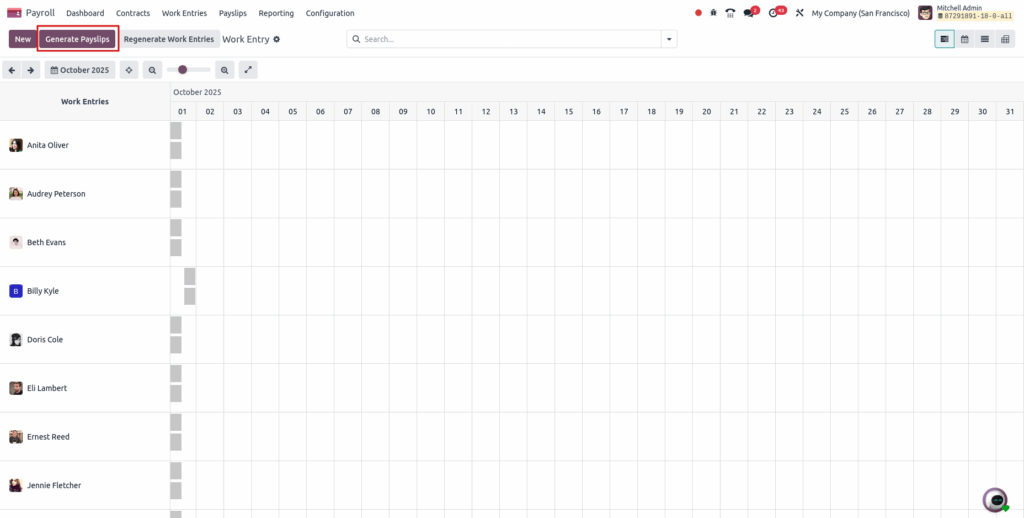Open the live chat bubble widget
Image resolution: width=1024 pixels, height=518 pixels.
996,500
